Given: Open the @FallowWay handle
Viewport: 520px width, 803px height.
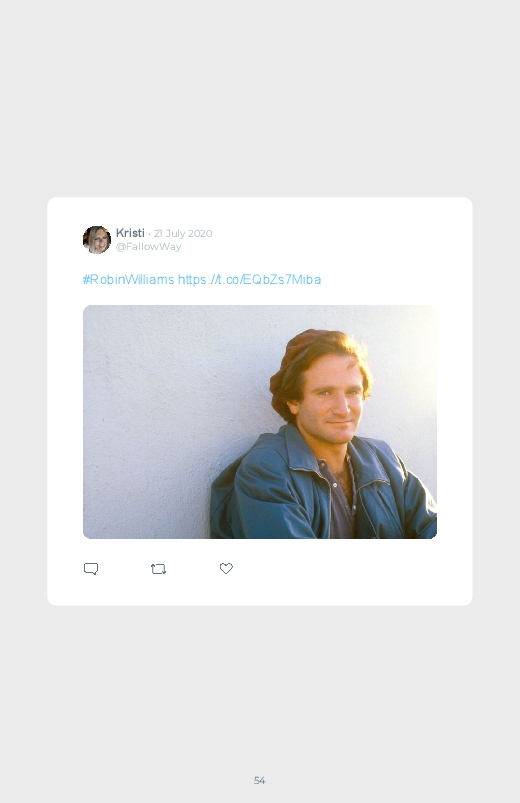Looking at the screenshot, I should pyautogui.click(x=149, y=247).
